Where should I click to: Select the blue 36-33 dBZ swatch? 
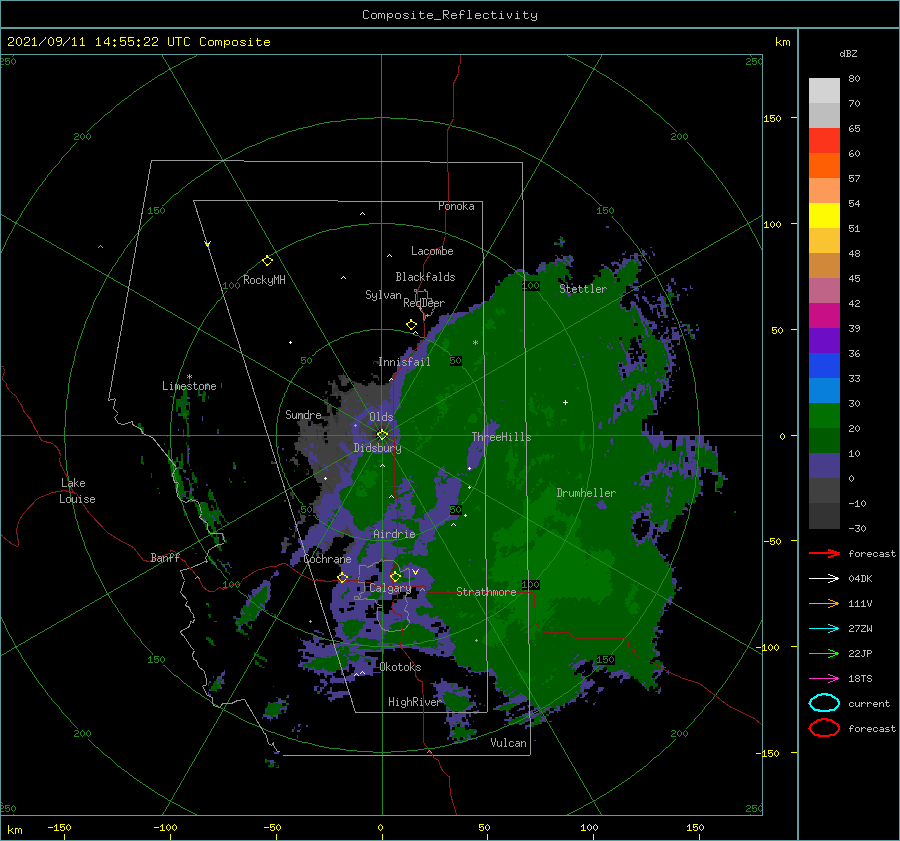click(824, 366)
